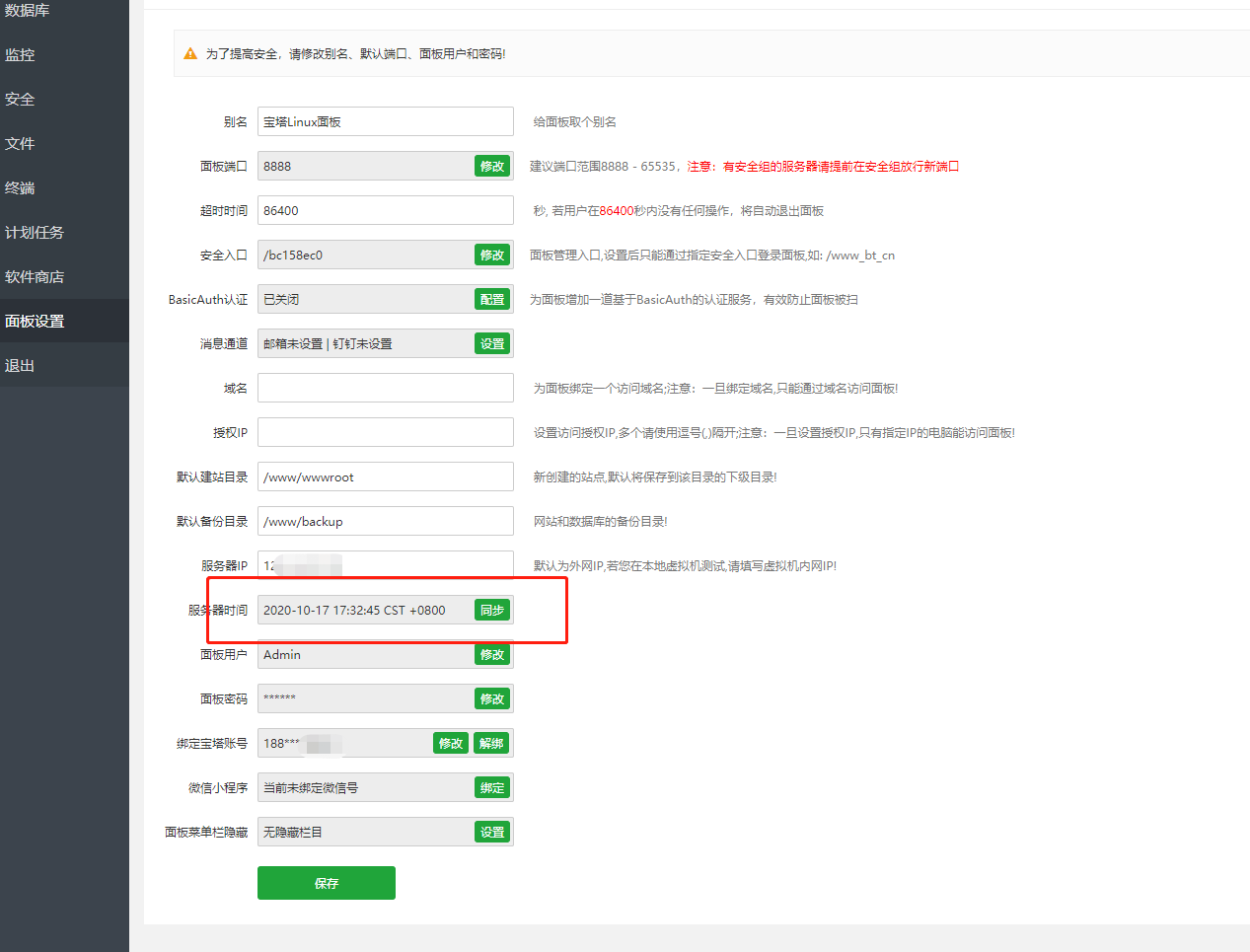Image resolution: width=1250 pixels, height=952 pixels.
Task: Click the red 86400 in timeout hint
Action: (617, 211)
